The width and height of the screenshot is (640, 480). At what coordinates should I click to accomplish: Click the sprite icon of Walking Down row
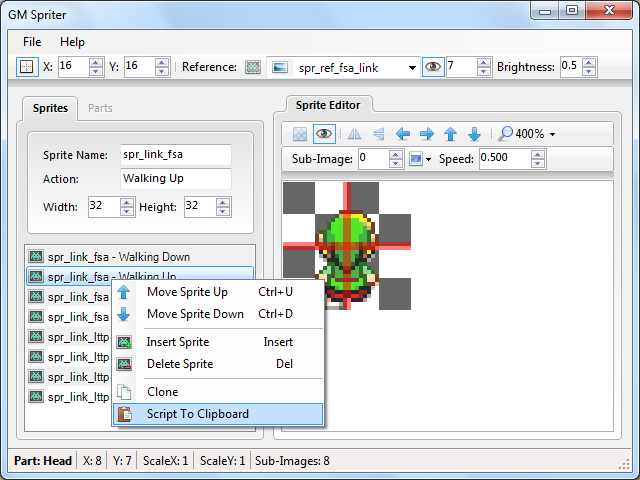pyautogui.click(x=36, y=256)
